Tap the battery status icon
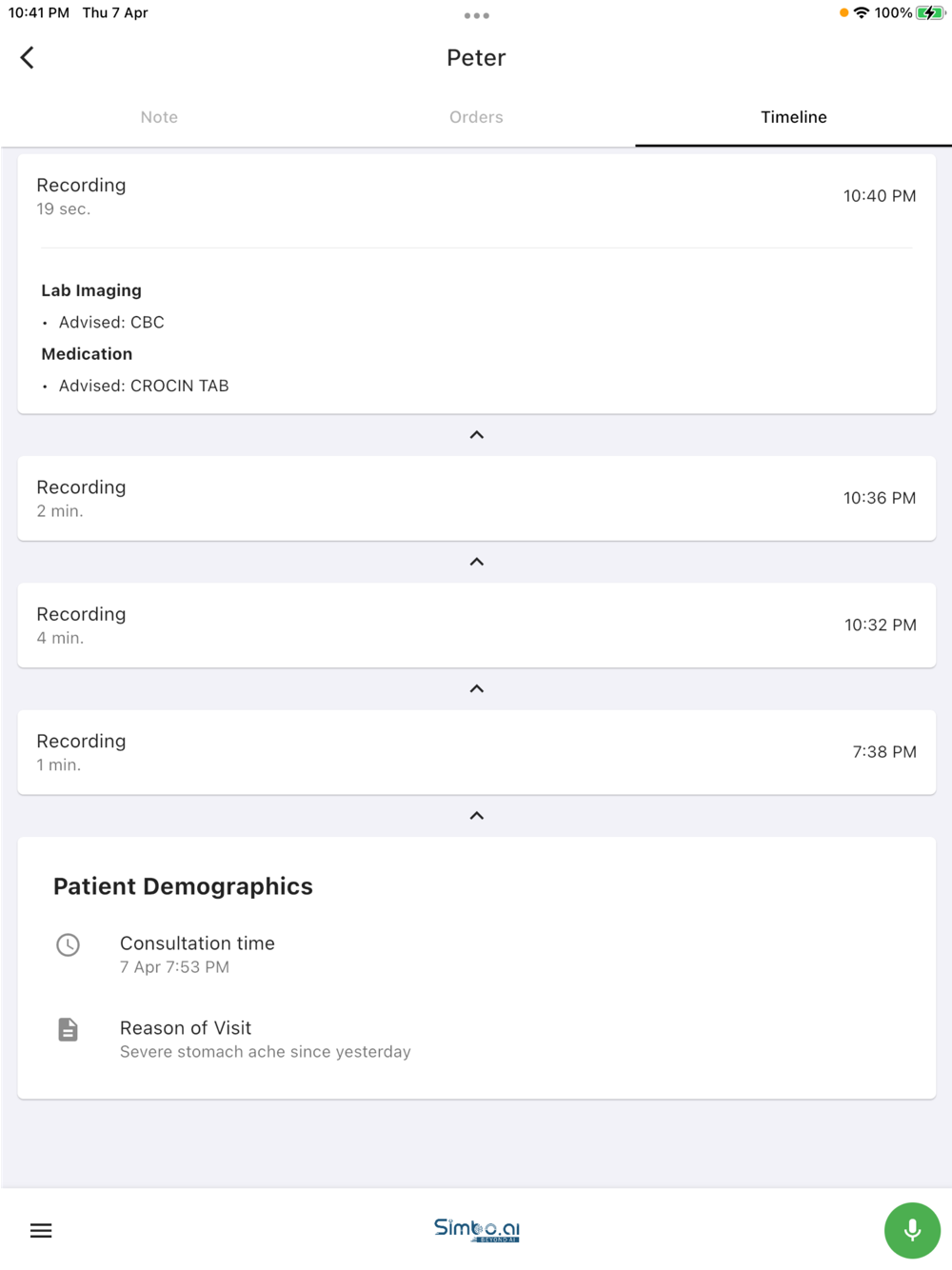The width and height of the screenshot is (952, 1270). 929,13
